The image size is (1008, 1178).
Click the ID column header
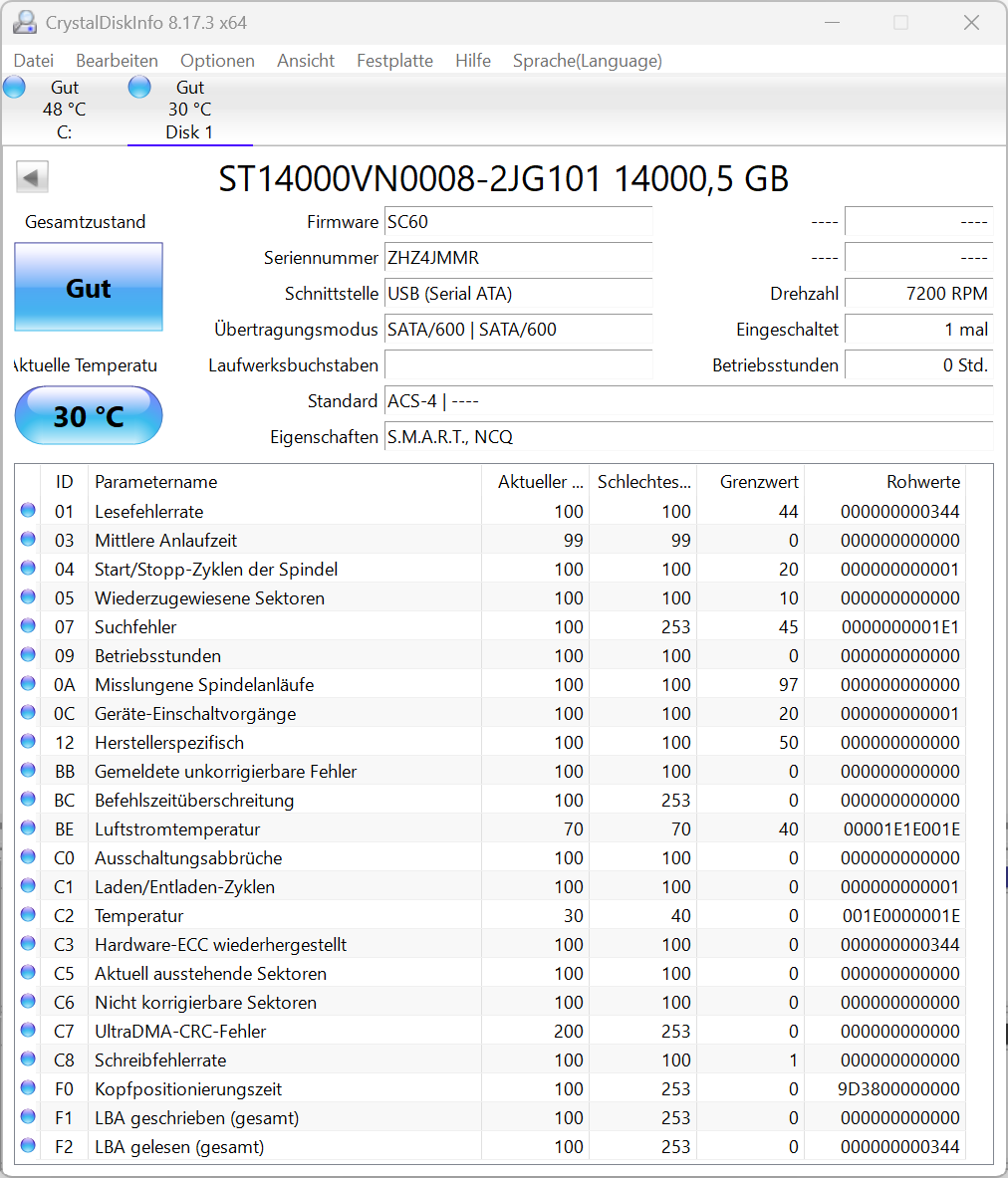pos(65,482)
